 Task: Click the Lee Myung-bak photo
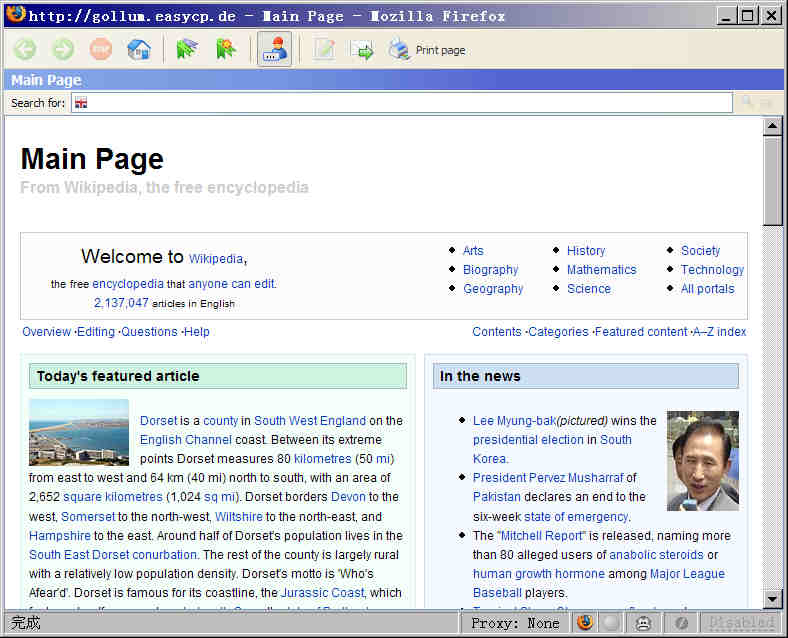coord(703,461)
